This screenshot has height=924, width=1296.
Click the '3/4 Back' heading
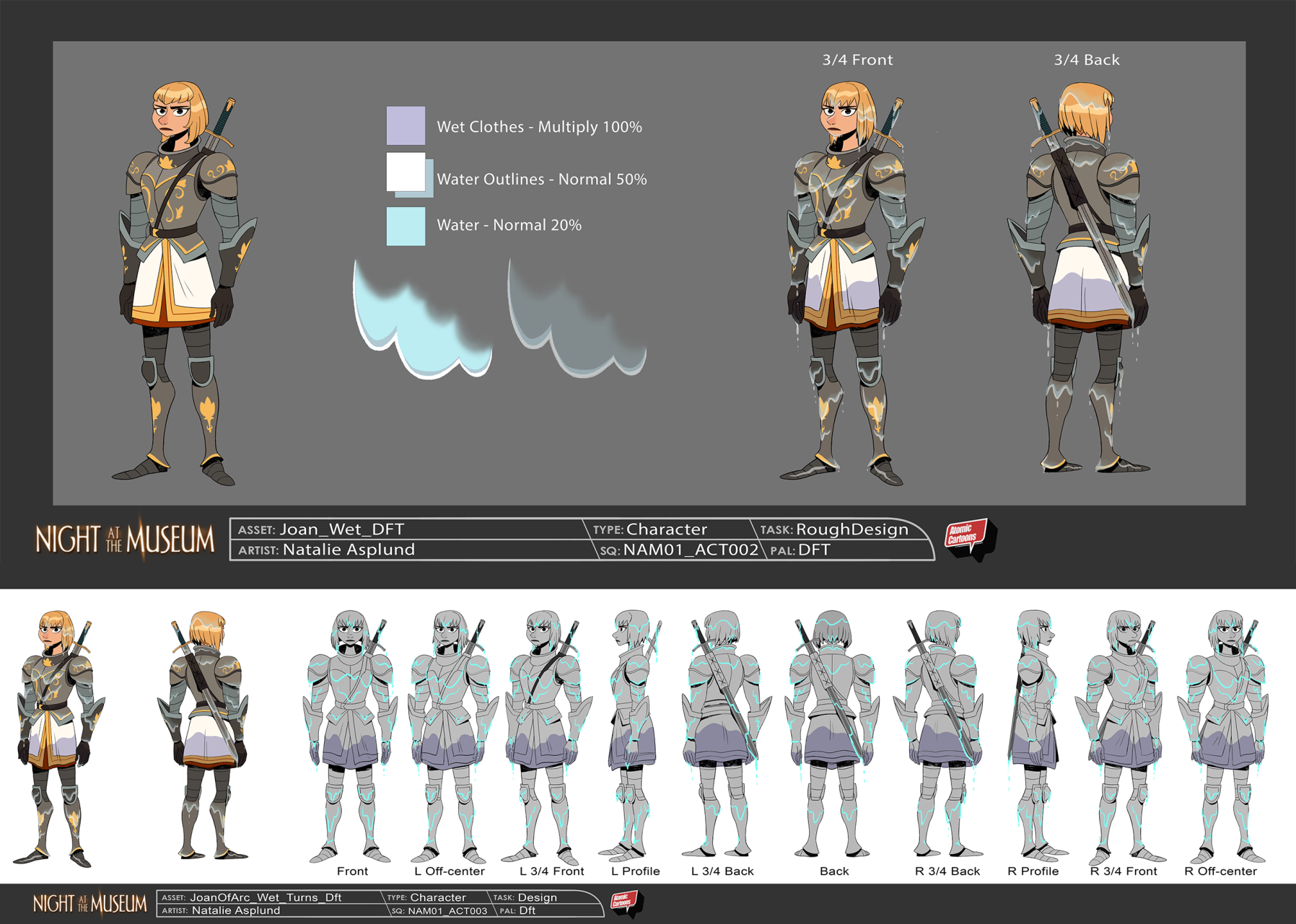point(1087,60)
